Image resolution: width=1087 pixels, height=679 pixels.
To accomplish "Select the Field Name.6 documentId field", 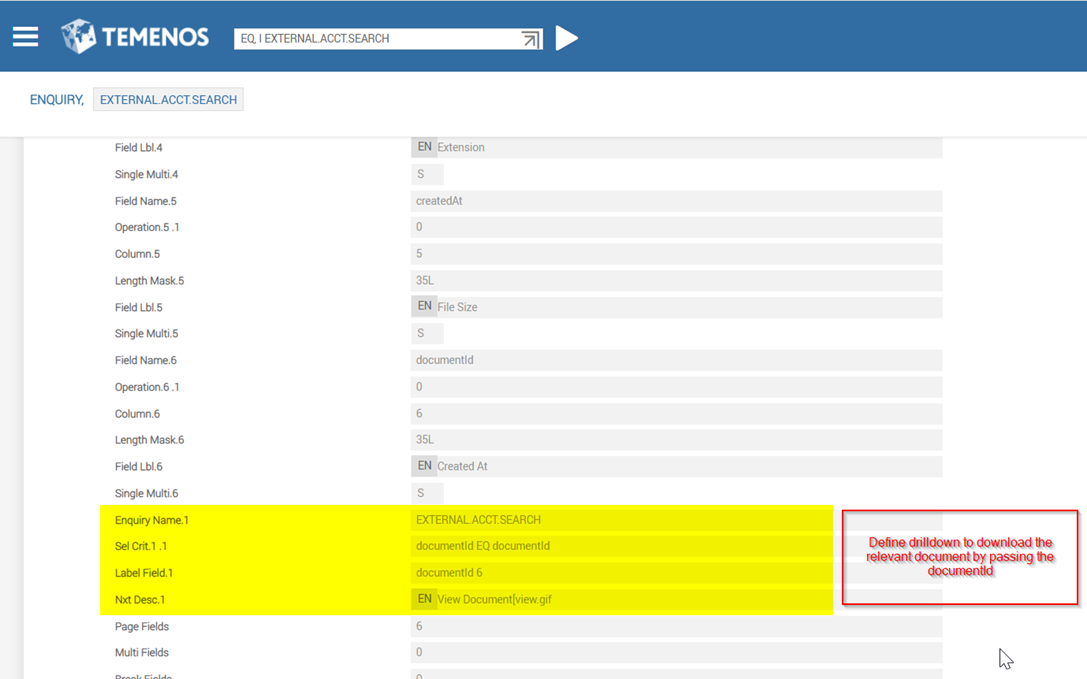I will click(x=676, y=360).
